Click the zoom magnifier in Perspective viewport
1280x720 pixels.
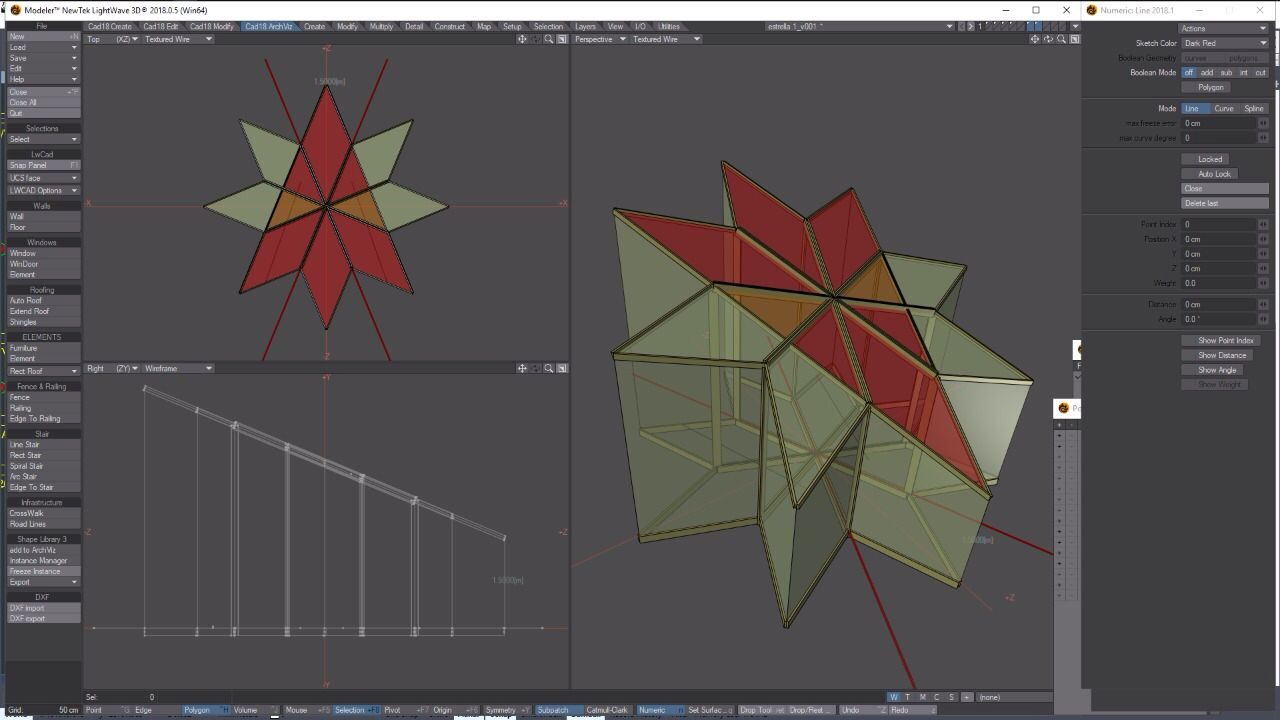(1062, 39)
